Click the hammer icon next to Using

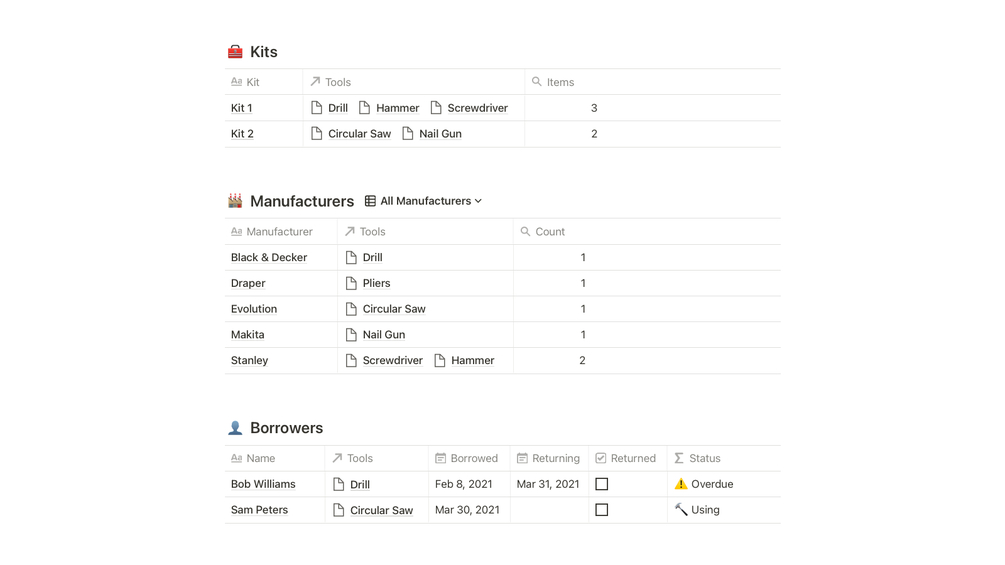681,510
